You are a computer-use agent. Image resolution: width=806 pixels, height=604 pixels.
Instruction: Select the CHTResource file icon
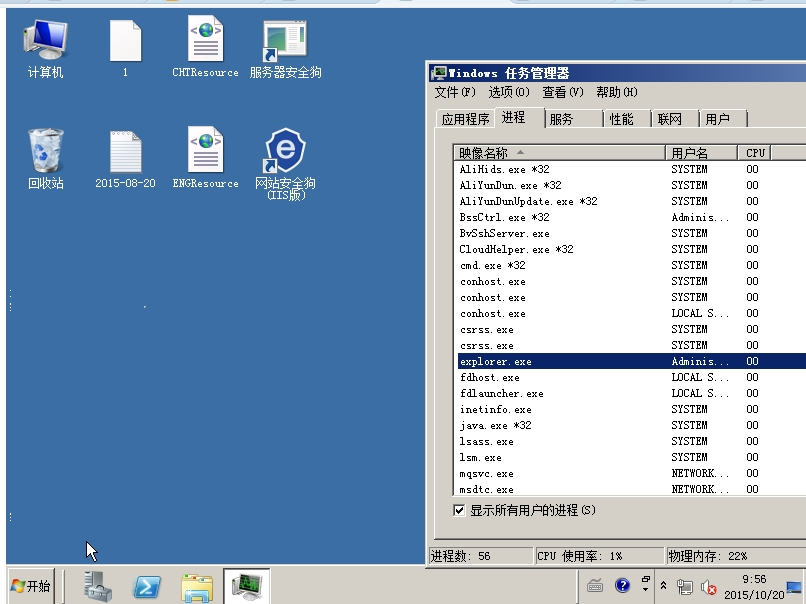(x=205, y=46)
